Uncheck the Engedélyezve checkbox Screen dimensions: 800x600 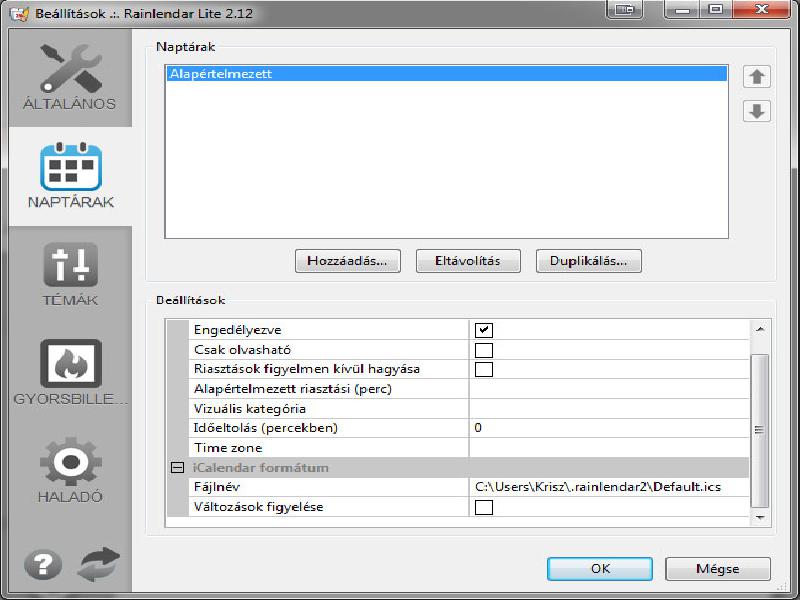click(x=484, y=330)
